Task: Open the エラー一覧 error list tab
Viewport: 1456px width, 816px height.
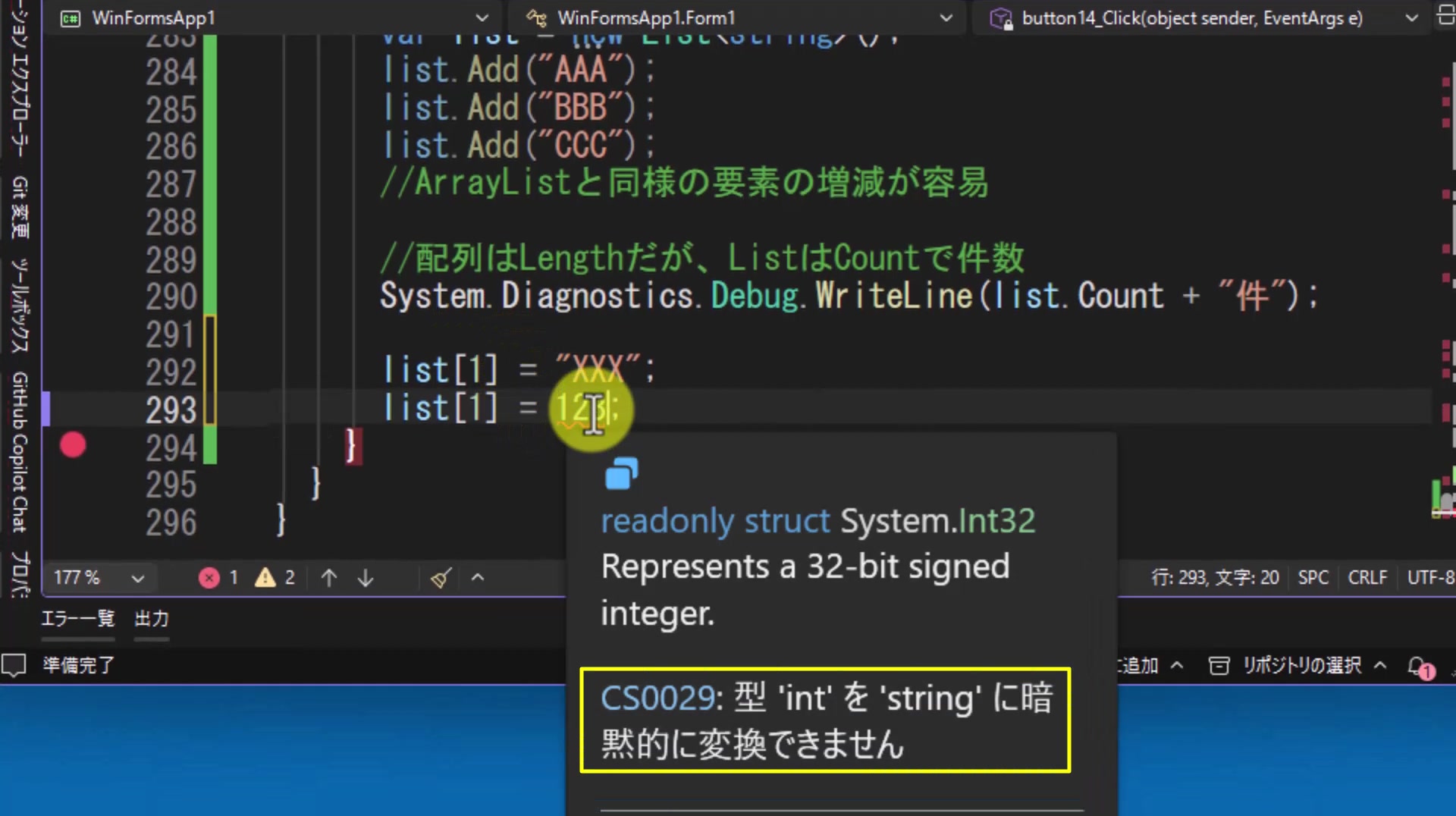Action: (x=77, y=619)
